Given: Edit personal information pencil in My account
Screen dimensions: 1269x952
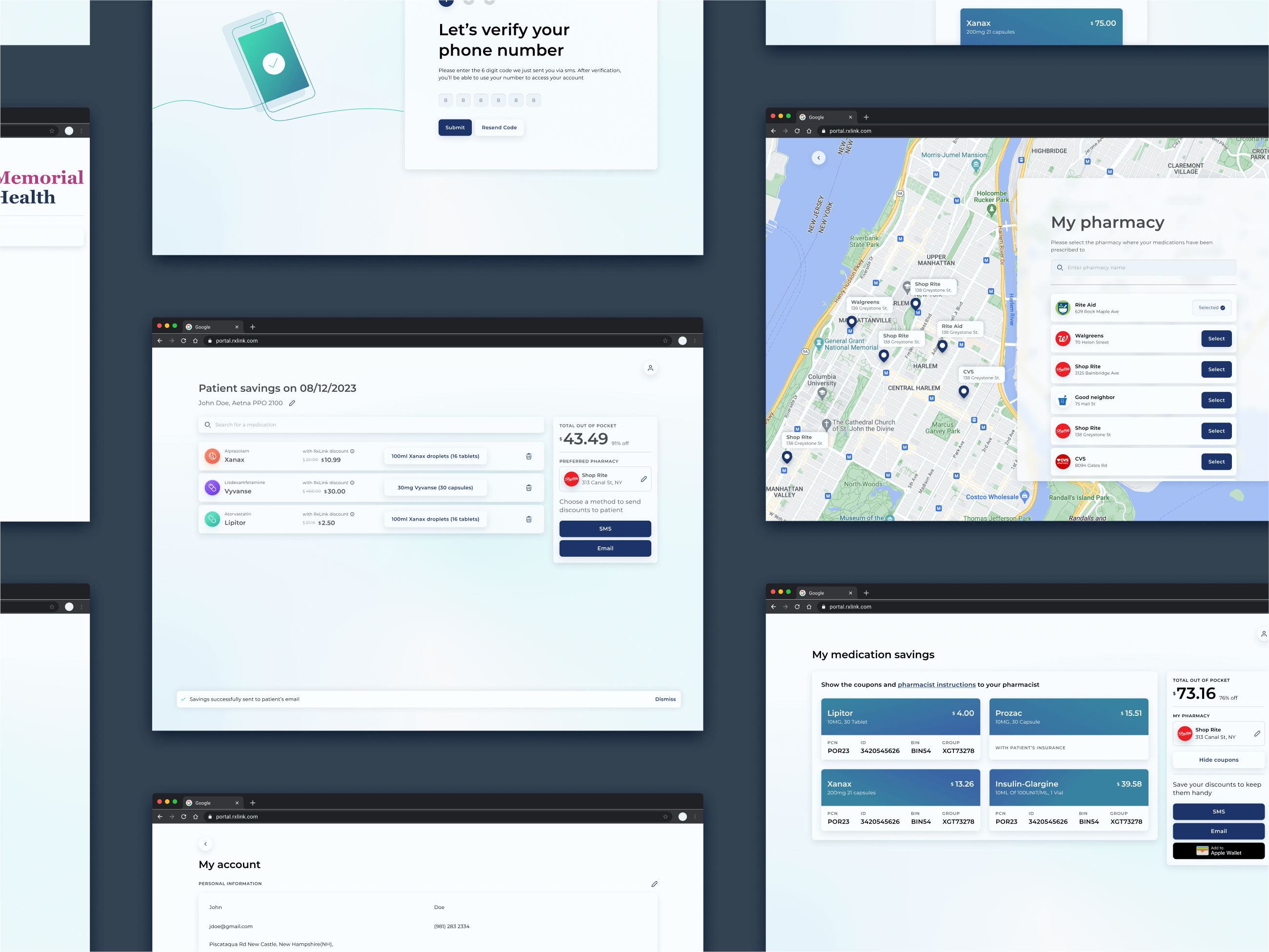Looking at the screenshot, I should (654, 884).
